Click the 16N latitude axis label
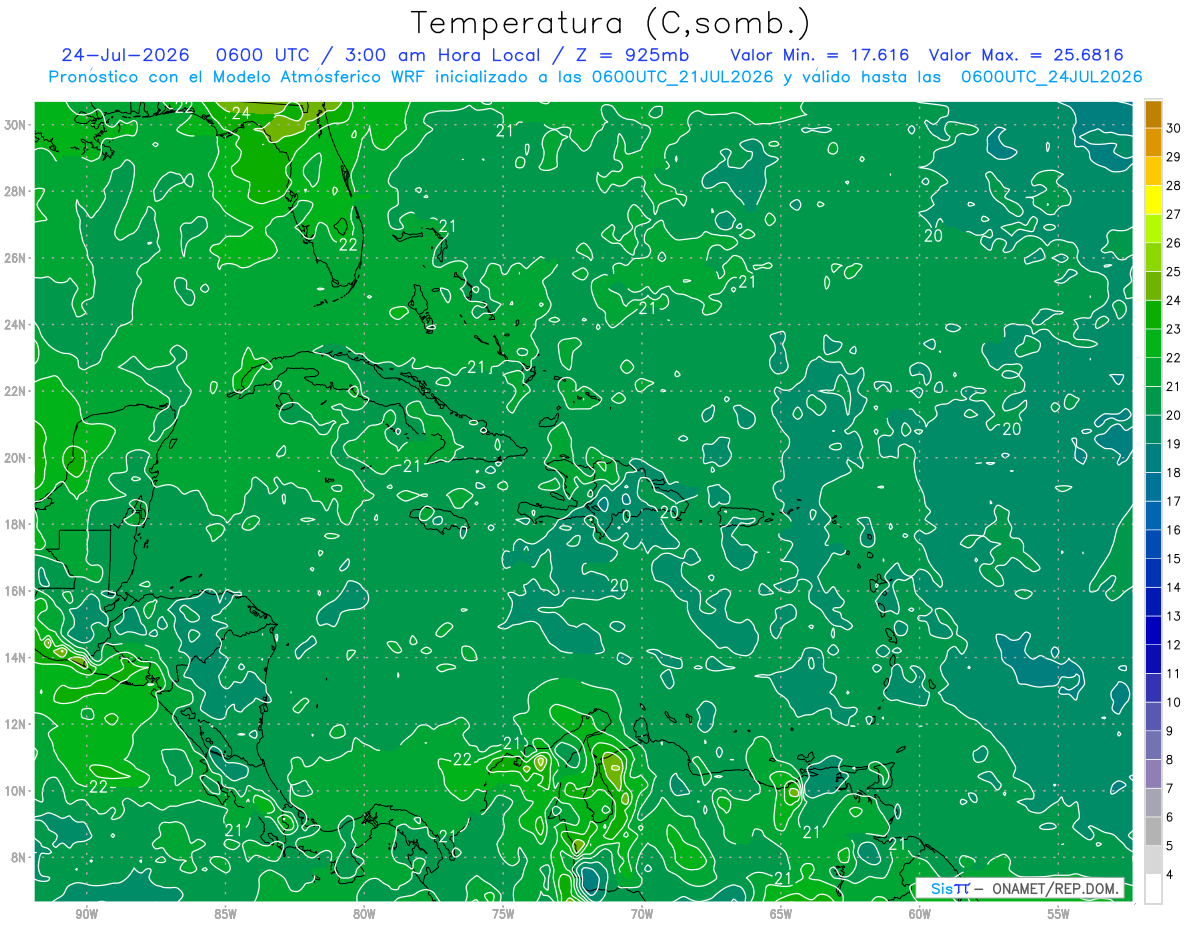Viewport: 1200px width, 927px height. (17, 591)
